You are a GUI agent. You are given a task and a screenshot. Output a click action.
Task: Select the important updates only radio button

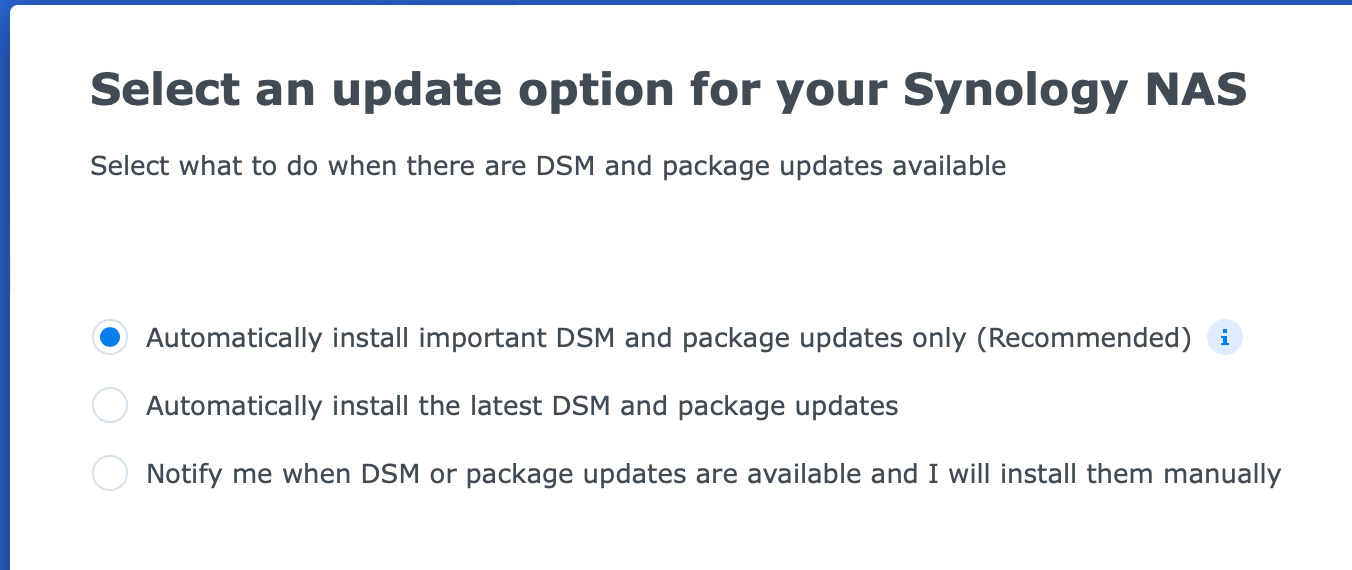pos(110,338)
